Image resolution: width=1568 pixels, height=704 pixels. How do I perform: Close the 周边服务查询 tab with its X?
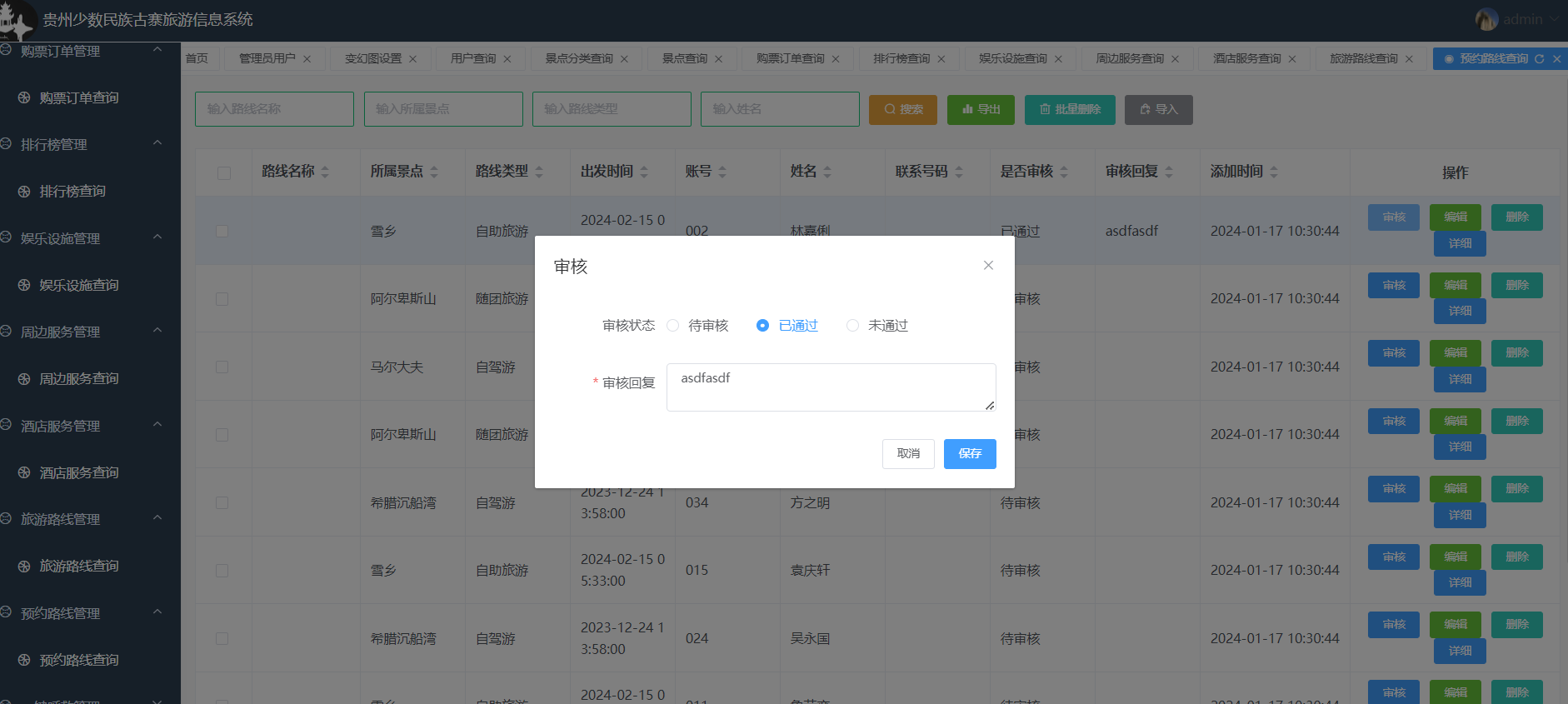1176,59
